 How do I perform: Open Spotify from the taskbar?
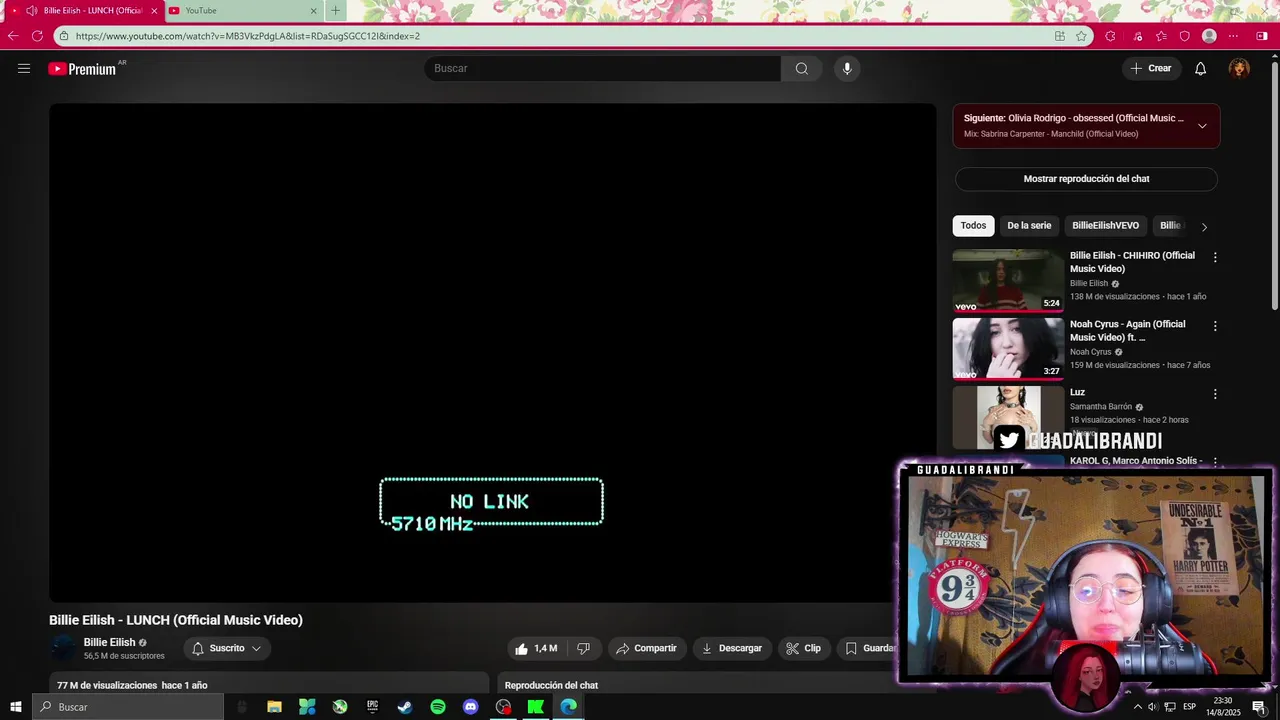(438, 707)
